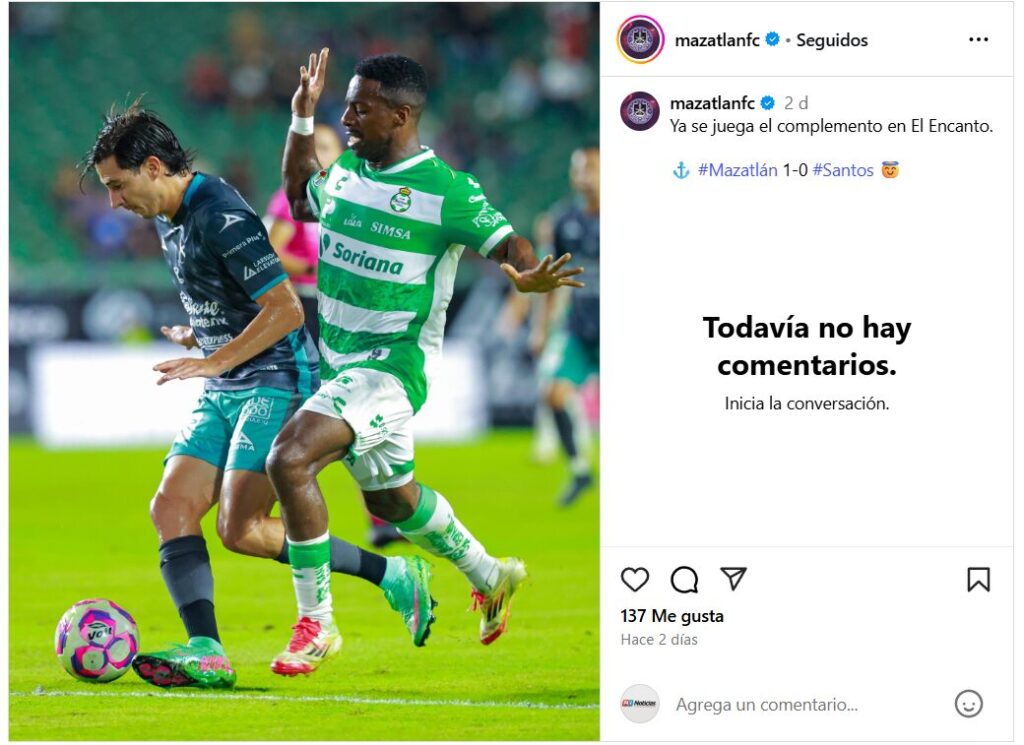This screenshot has height=745, width=1024.
Task: Open the emoji picker smiley icon
Action: tap(968, 704)
